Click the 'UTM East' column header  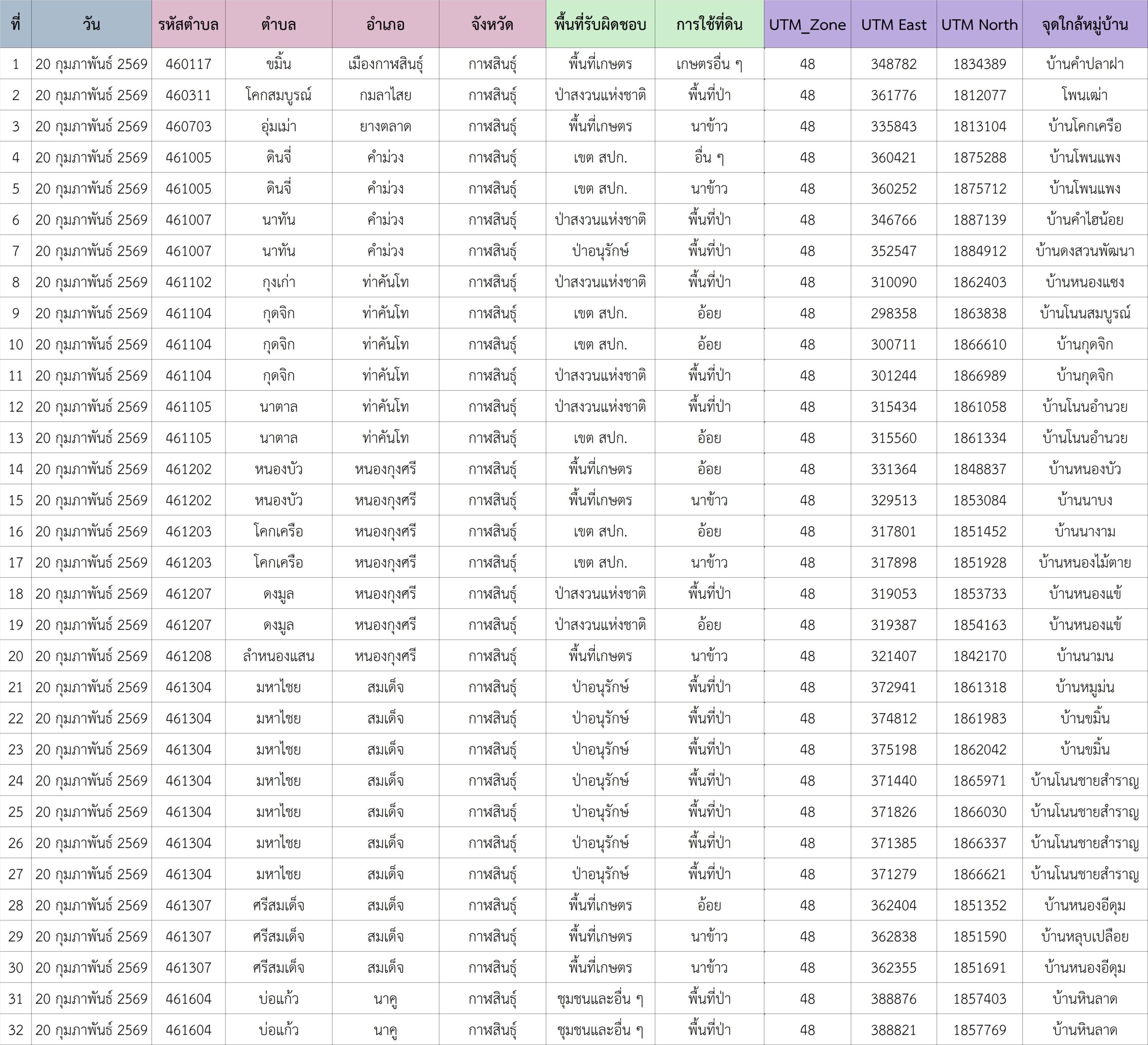coord(893,25)
